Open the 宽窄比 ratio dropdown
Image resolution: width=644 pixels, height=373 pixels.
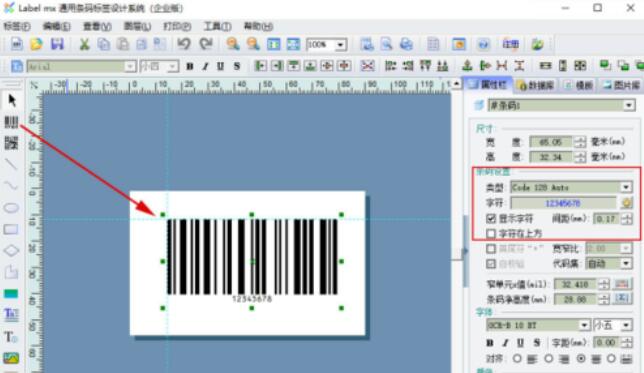(626, 248)
